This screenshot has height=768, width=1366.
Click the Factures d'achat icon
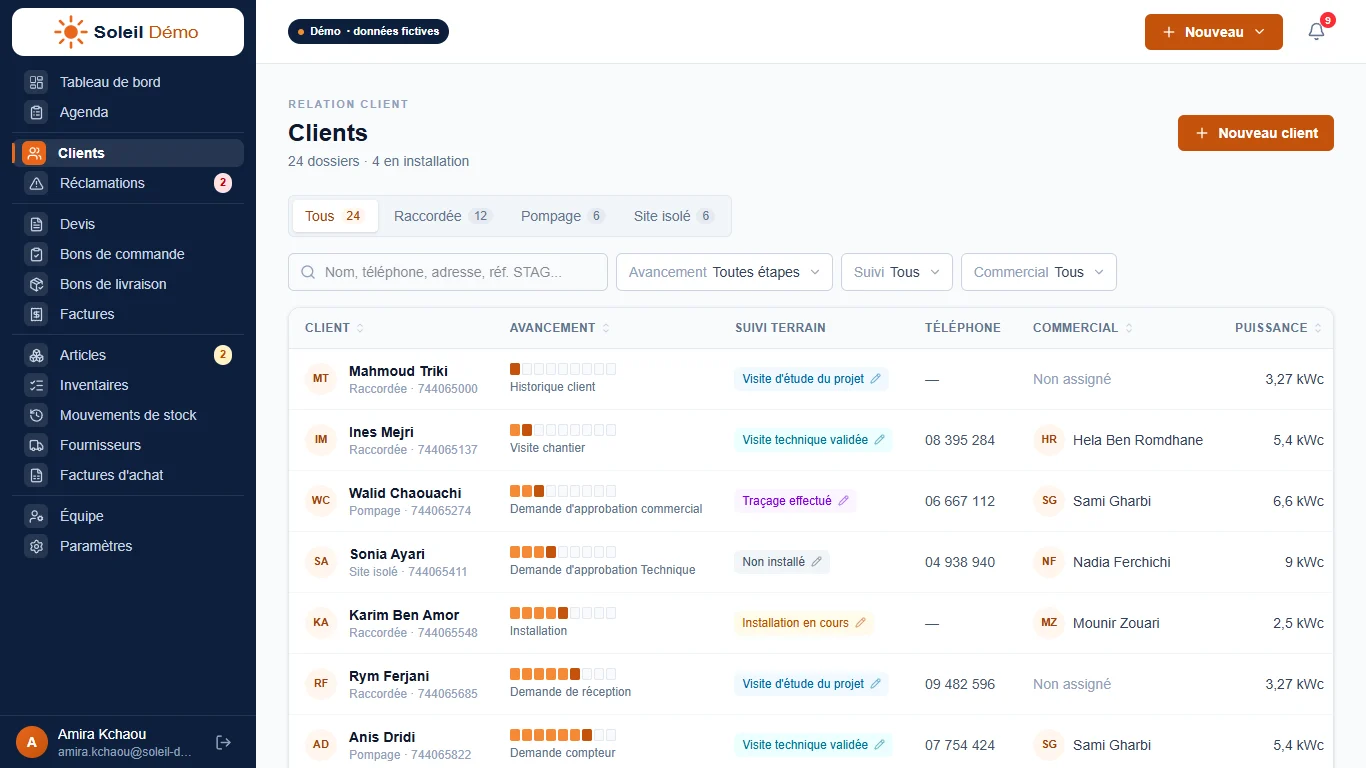[x=36, y=475]
